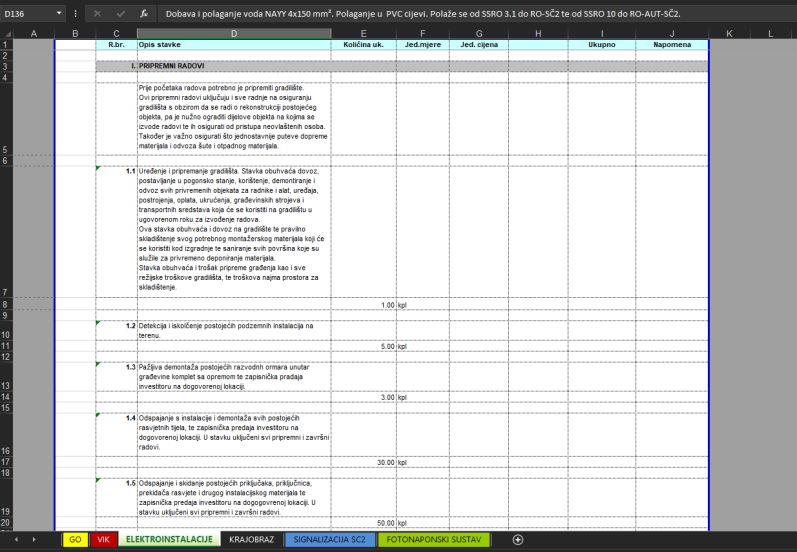Switch to the yellow GO sheet tab

pos(75,540)
